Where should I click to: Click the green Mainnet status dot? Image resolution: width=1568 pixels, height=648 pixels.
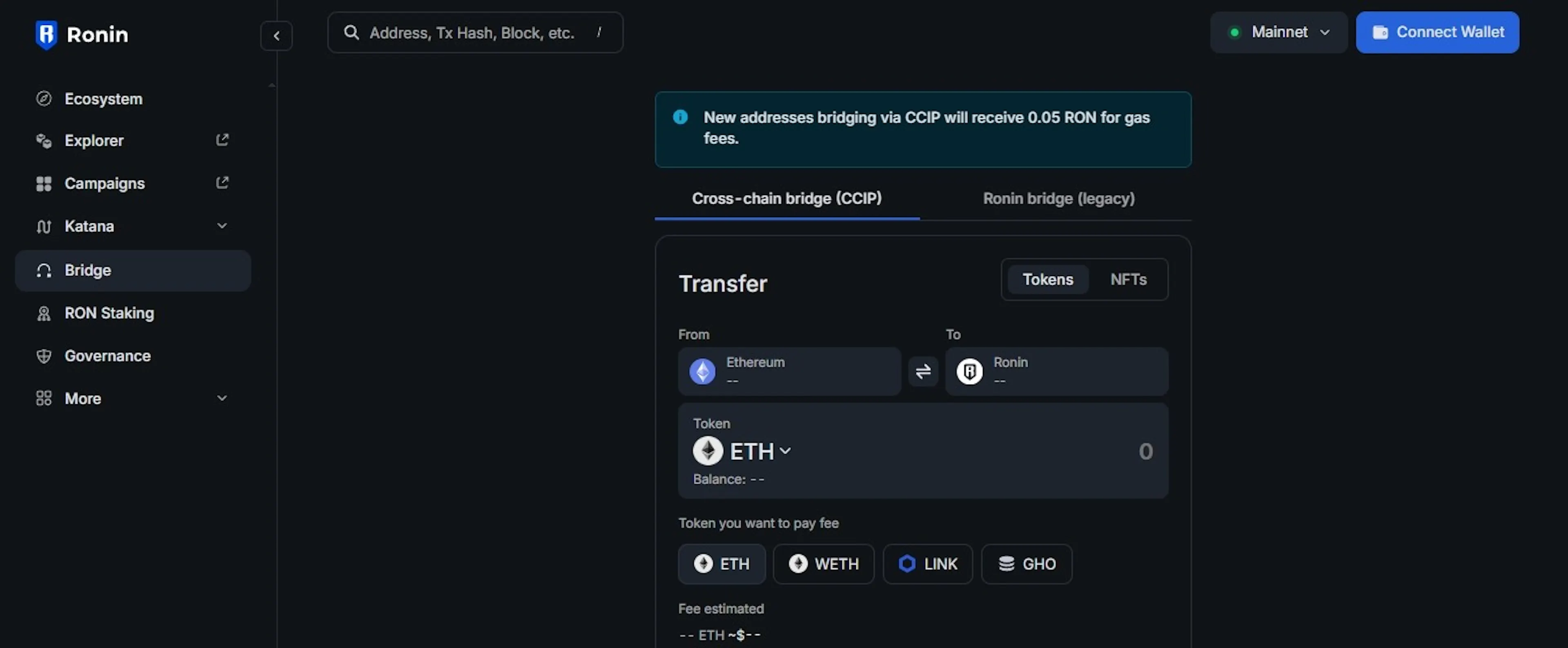pos(1234,32)
